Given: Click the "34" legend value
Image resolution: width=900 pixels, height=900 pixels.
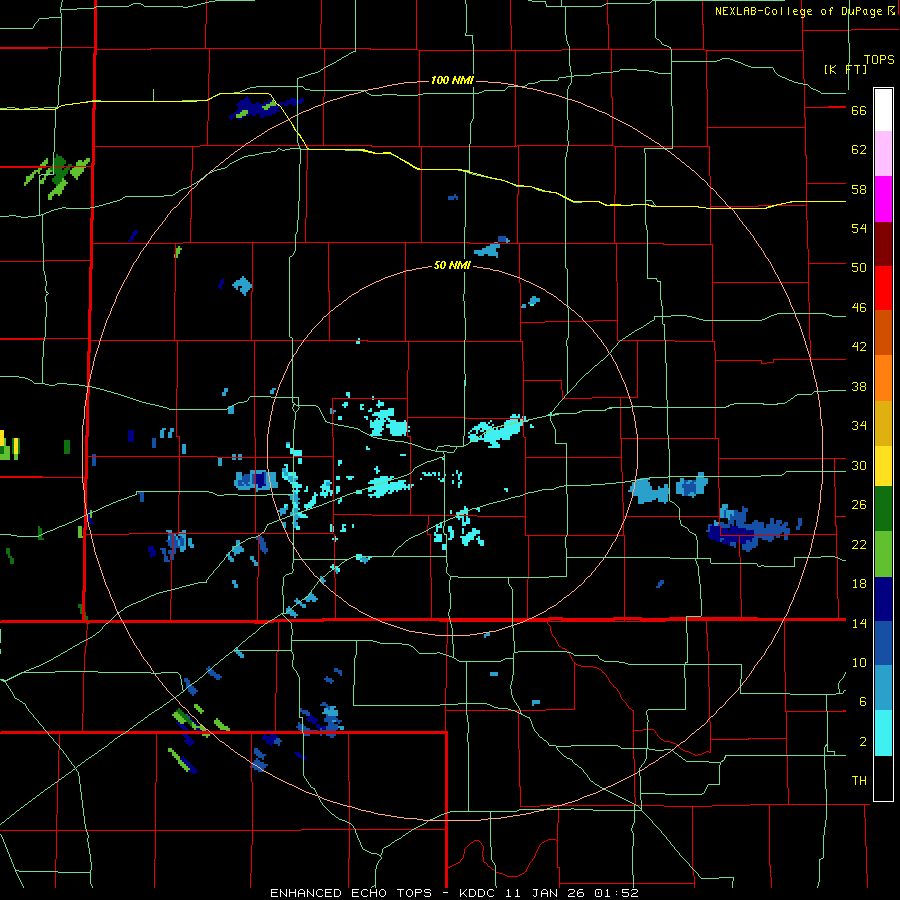Looking at the screenshot, I should [859, 426].
